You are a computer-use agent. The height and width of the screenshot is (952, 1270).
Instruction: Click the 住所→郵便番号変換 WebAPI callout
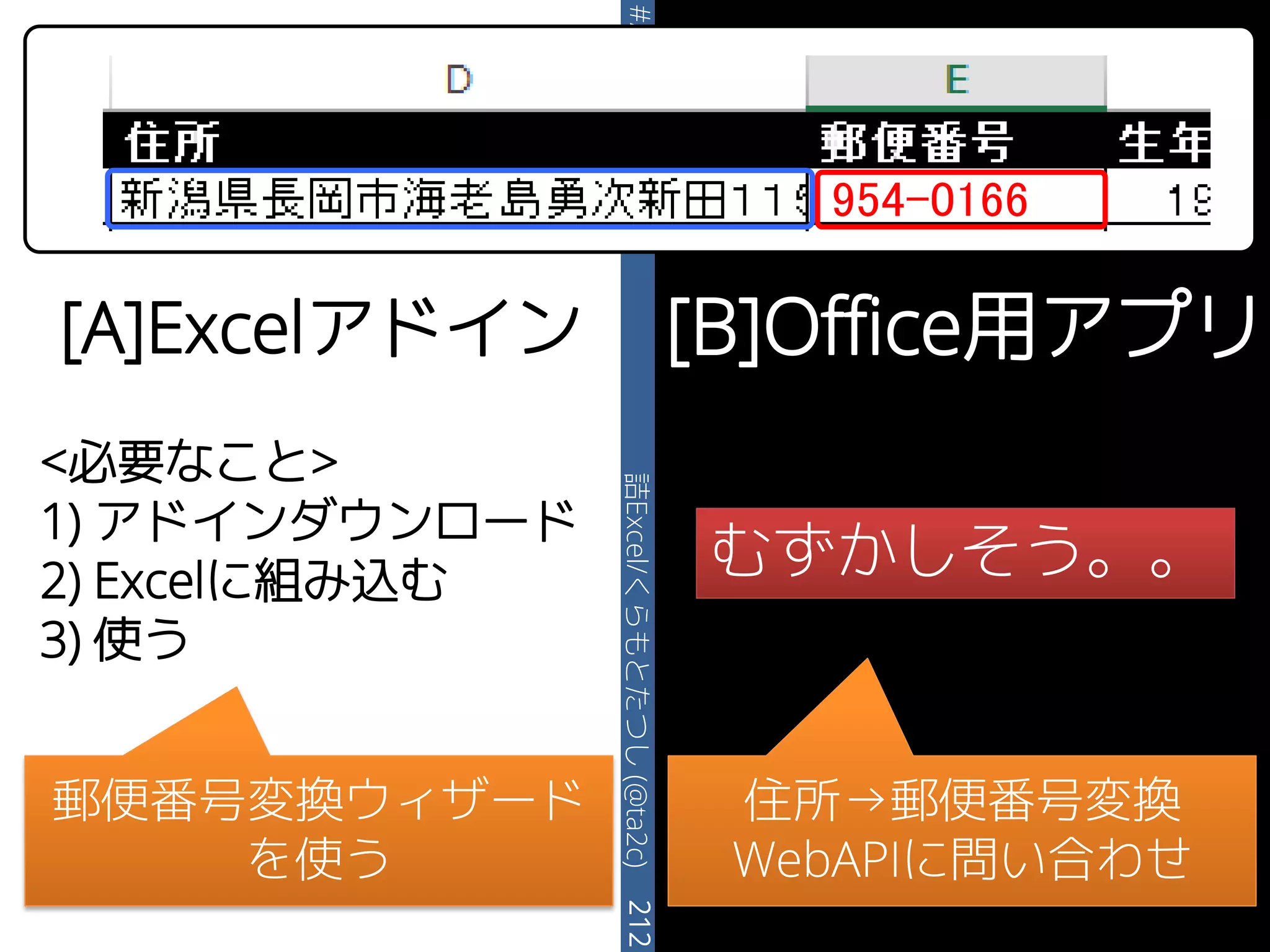961,830
